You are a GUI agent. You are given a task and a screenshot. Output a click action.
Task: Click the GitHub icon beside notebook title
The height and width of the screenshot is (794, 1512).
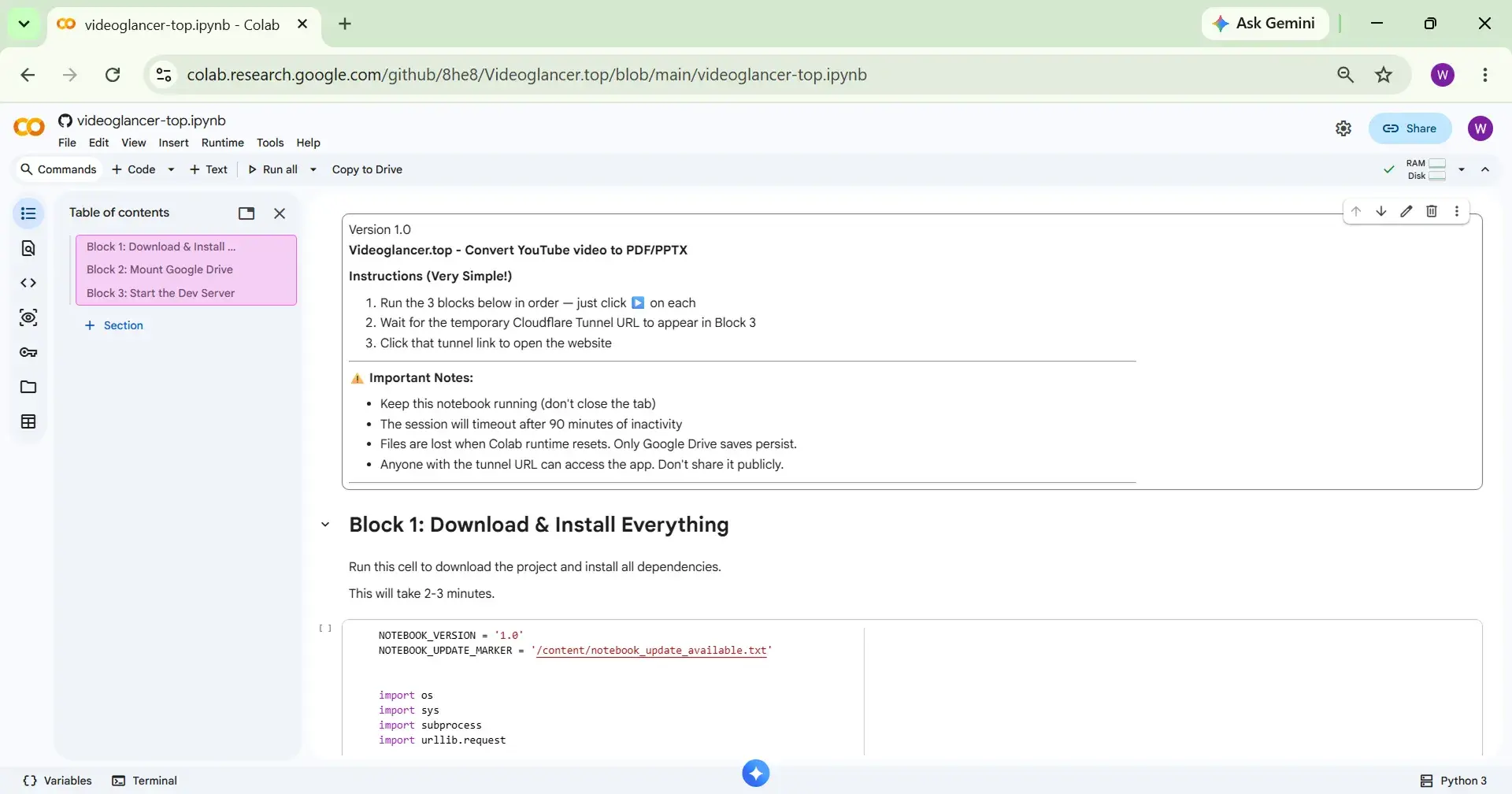65,121
